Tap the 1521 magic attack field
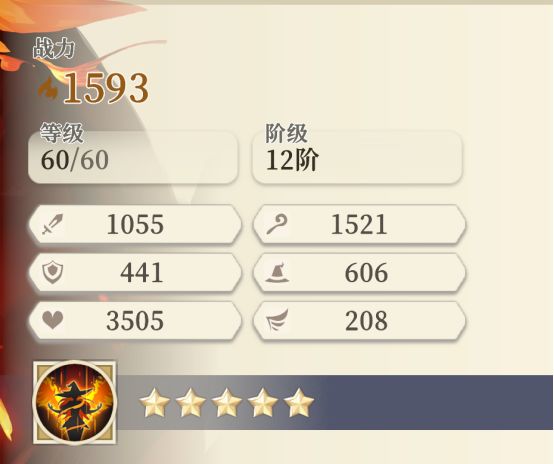This screenshot has width=554, height=464. (359, 224)
